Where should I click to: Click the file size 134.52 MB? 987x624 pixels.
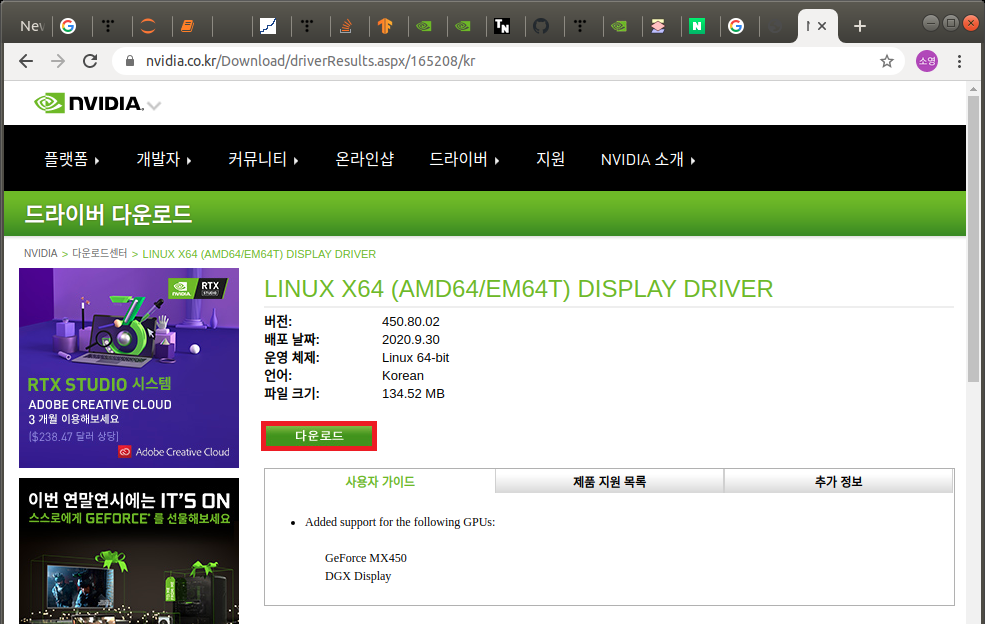[x=413, y=394]
